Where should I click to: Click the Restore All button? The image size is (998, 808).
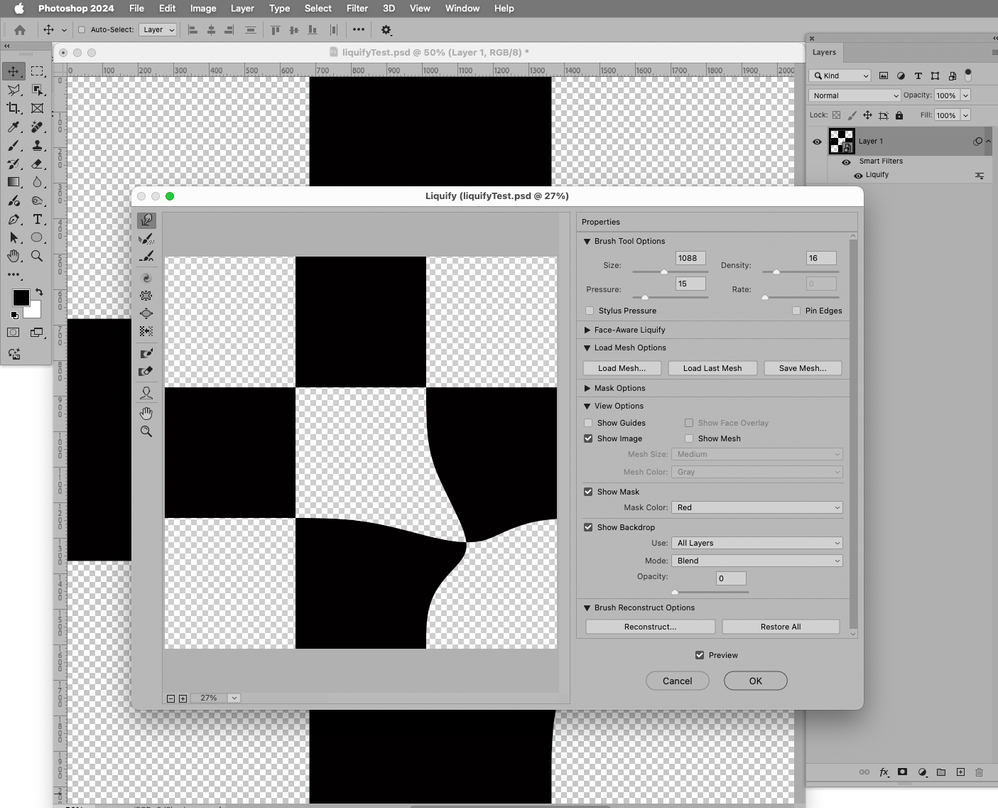click(x=780, y=627)
